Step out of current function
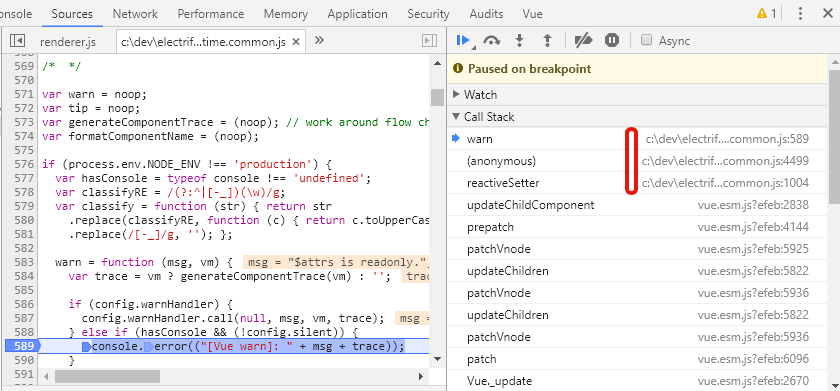 pyautogui.click(x=547, y=41)
